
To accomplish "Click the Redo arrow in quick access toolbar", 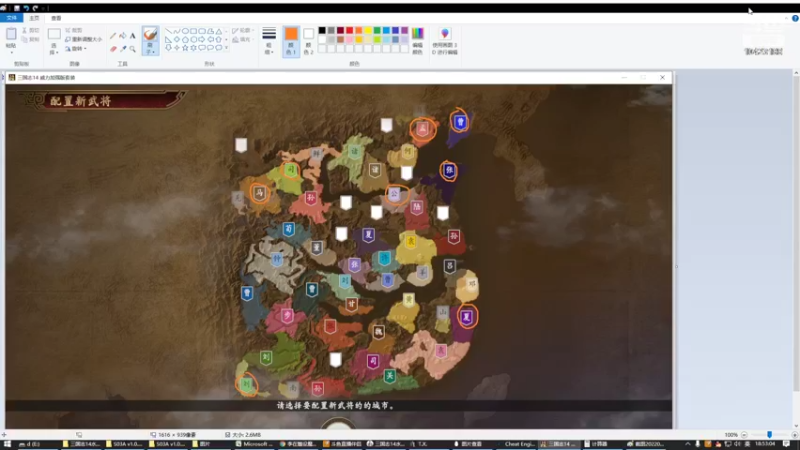I will (x=35, y=8).
